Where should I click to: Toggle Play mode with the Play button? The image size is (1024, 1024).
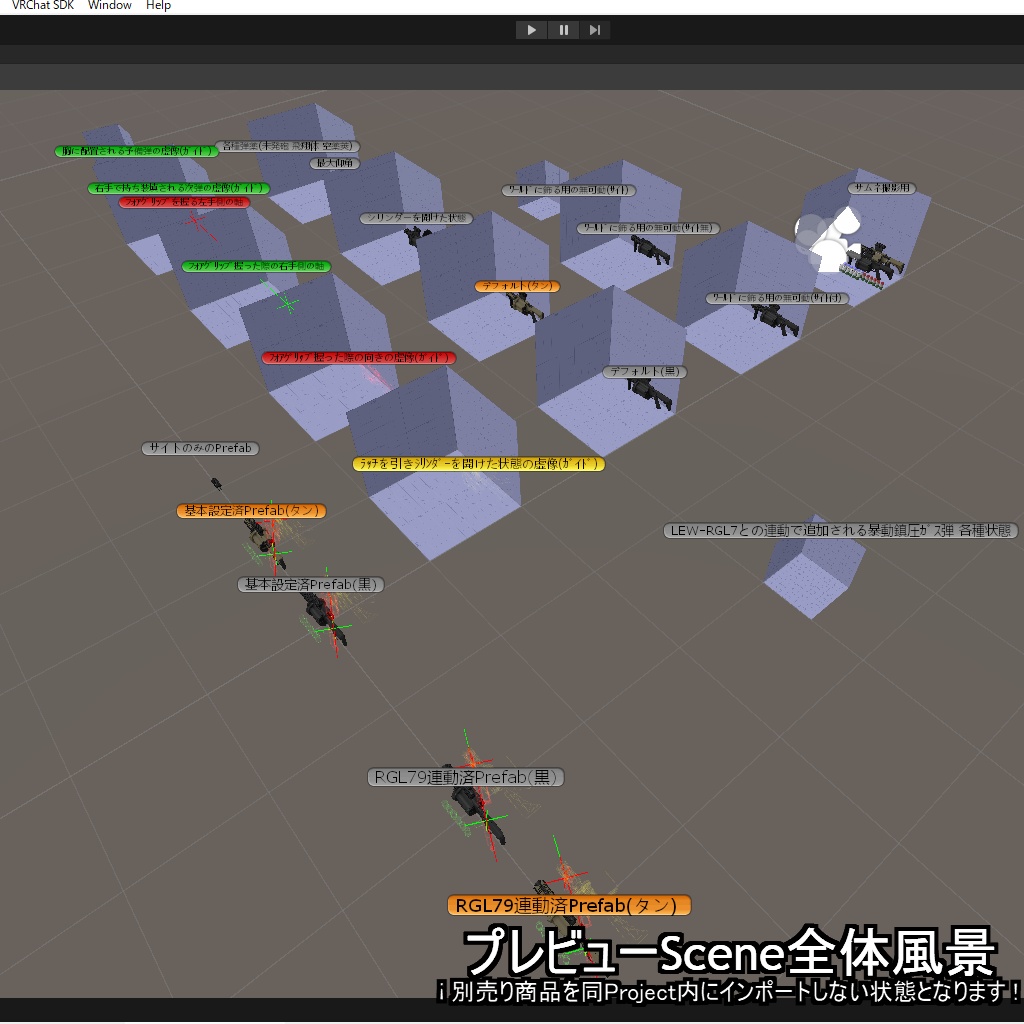pyautogui.click(x=531, y=29)
